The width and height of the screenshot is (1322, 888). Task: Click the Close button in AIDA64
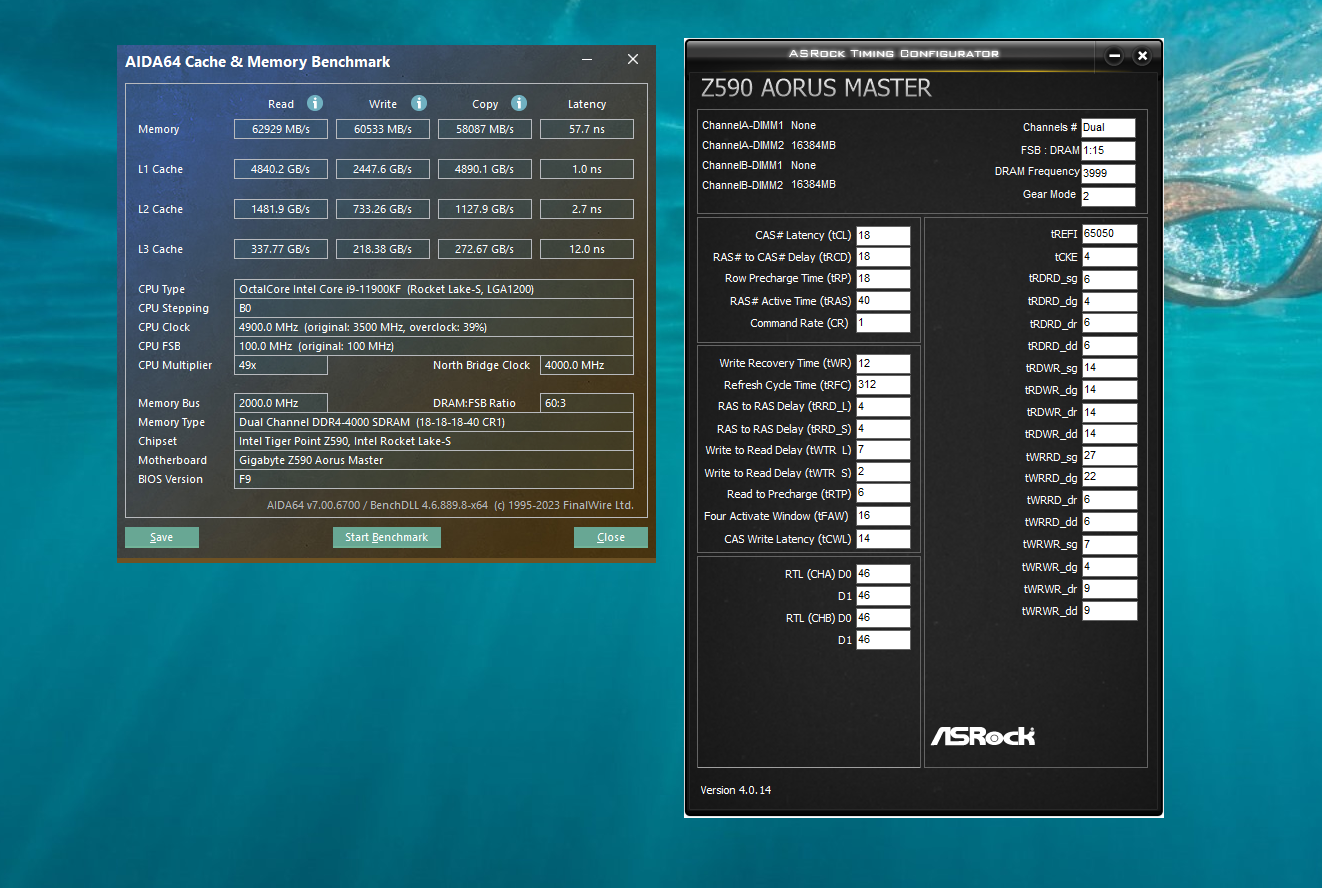tap(611, 538)
